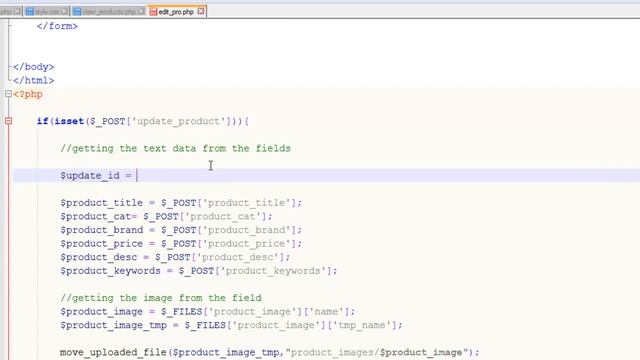Click the $product_brand assignment line
Image resolution: width=640 pixels, height=360 pixels.
click(181, 230)
